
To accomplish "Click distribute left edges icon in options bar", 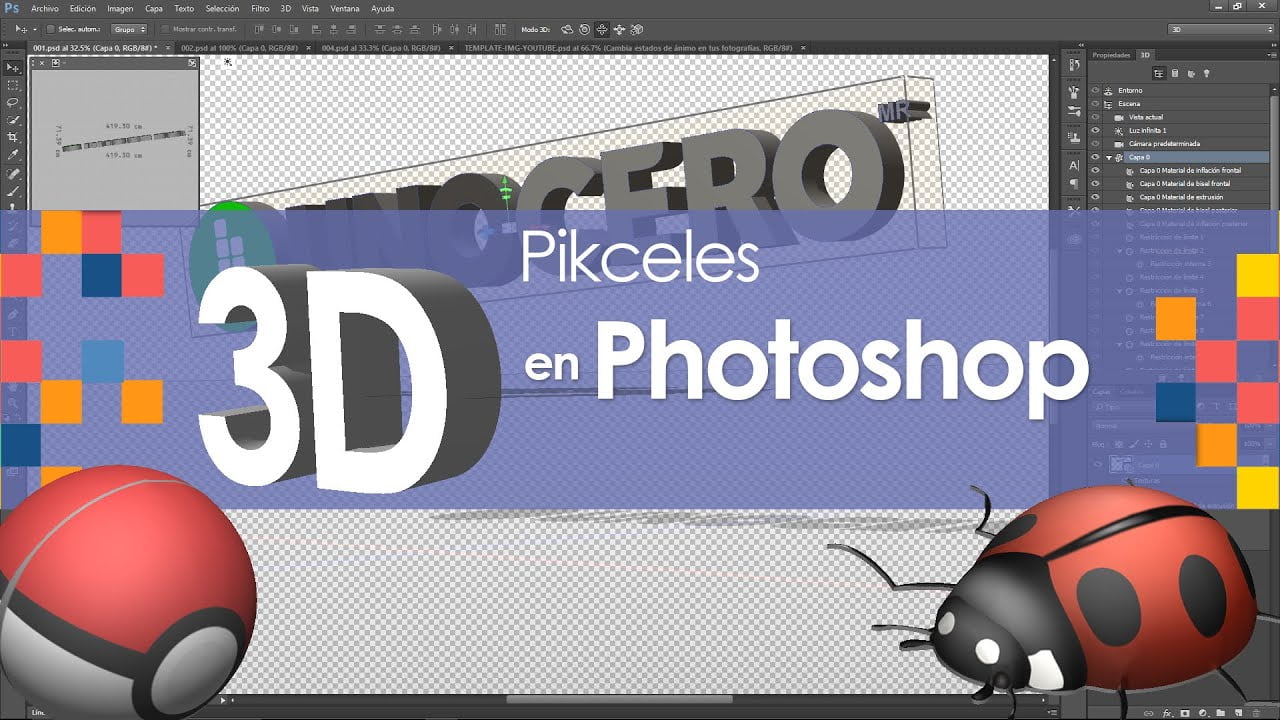I will [436, 29].
